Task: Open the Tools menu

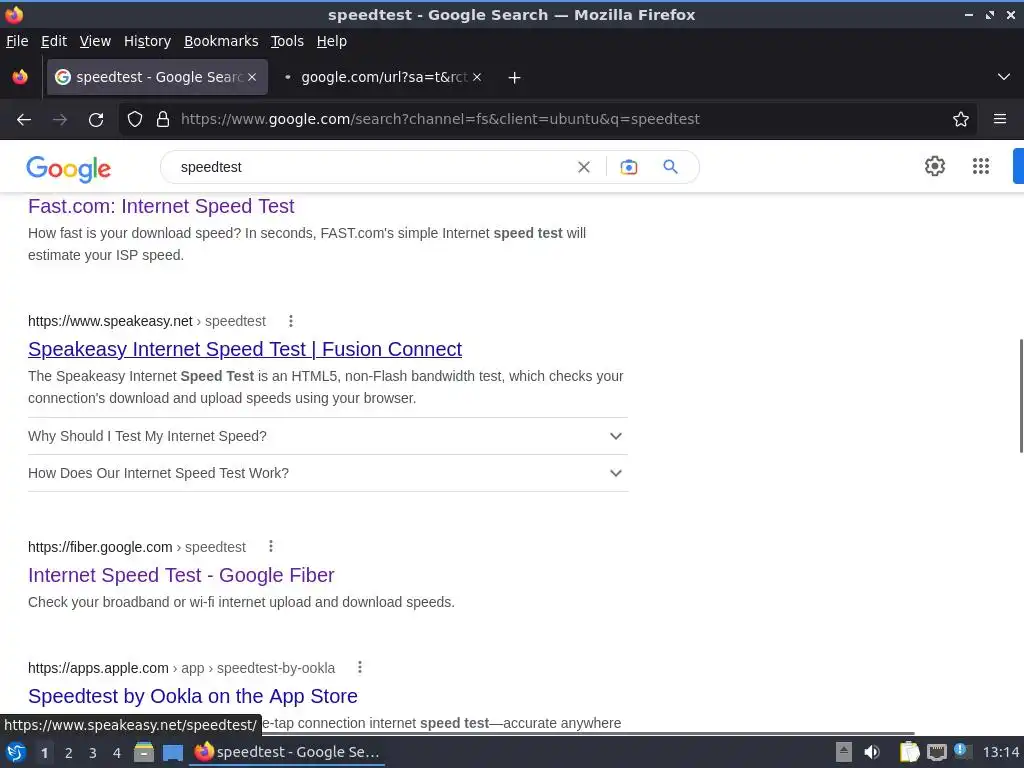Action: tap(287, 41)
